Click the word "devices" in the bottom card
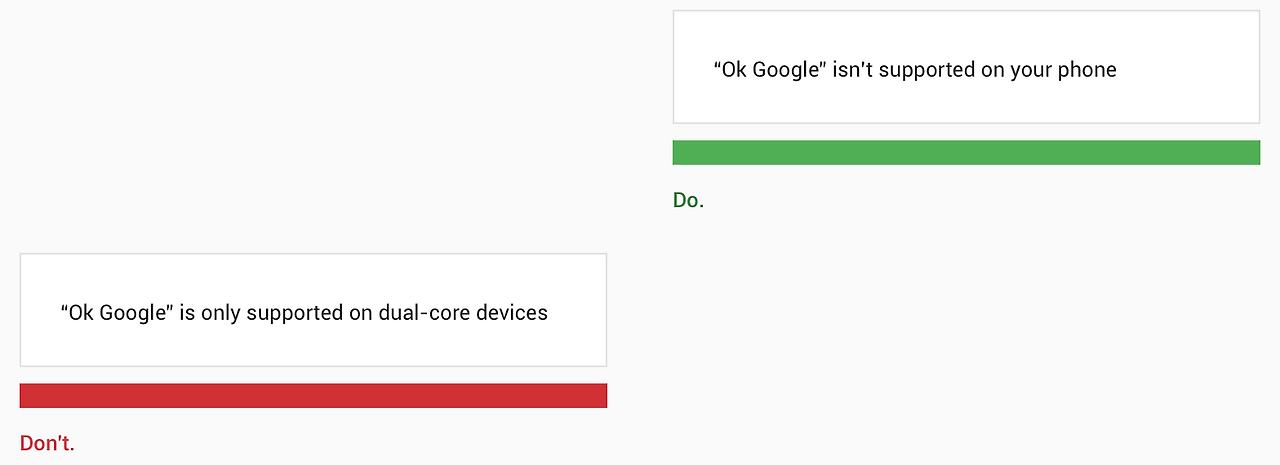Screen dimensions: 1280x465 point(512,313)
